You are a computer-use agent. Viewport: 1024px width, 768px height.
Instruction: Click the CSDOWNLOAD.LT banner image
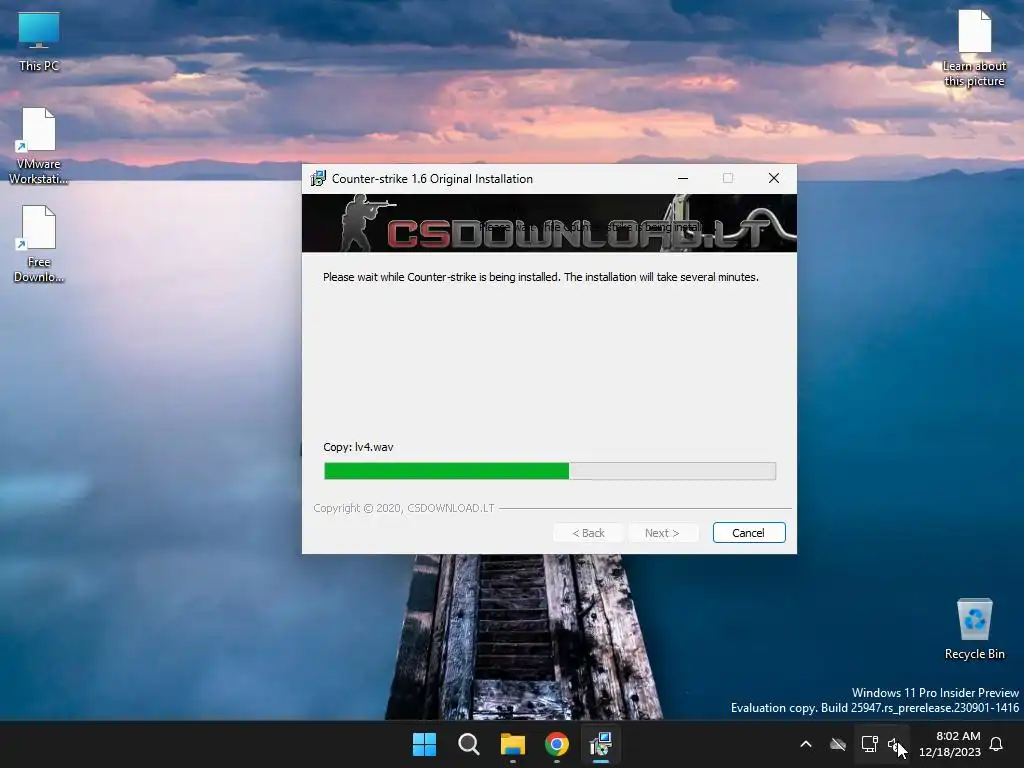click(549, 223)
